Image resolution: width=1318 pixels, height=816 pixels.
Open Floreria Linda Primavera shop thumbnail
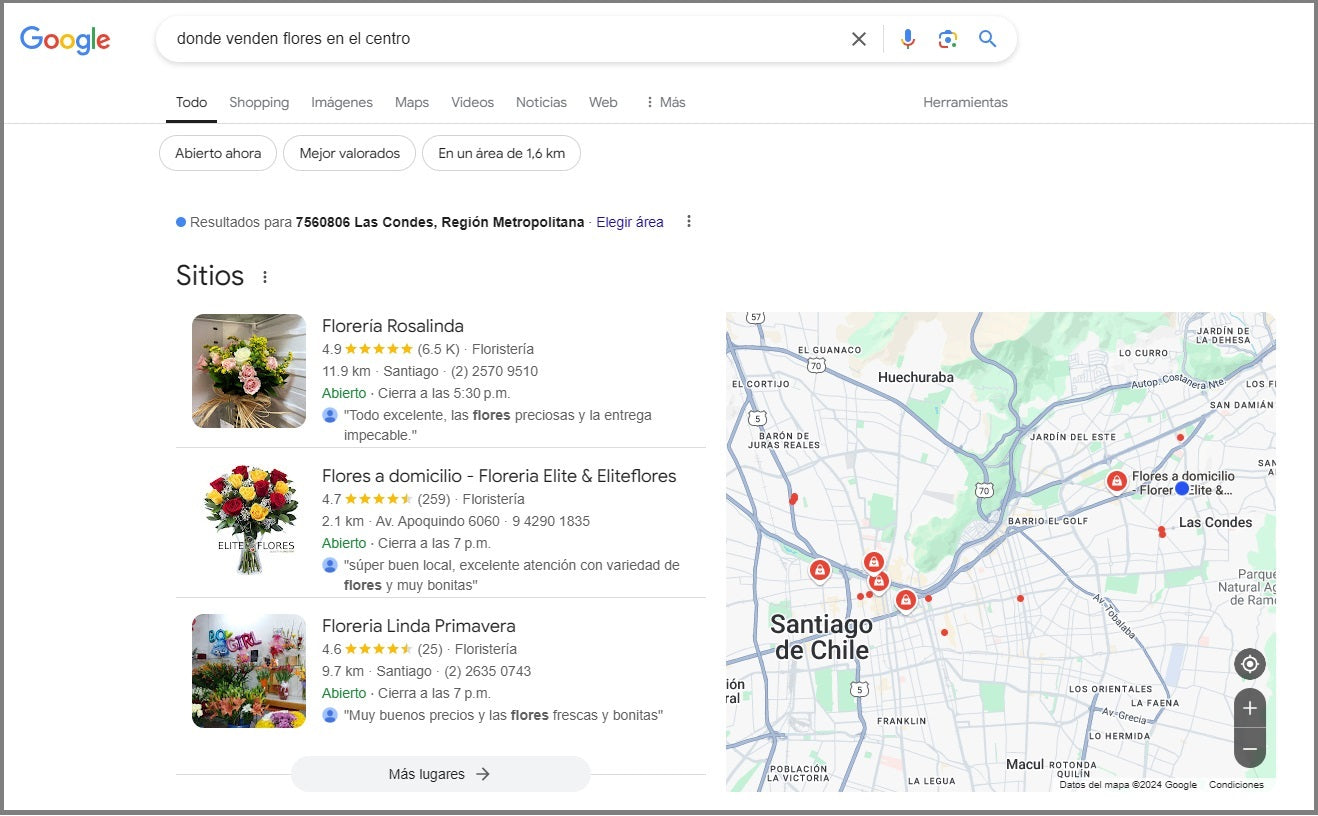click(249, 671)
